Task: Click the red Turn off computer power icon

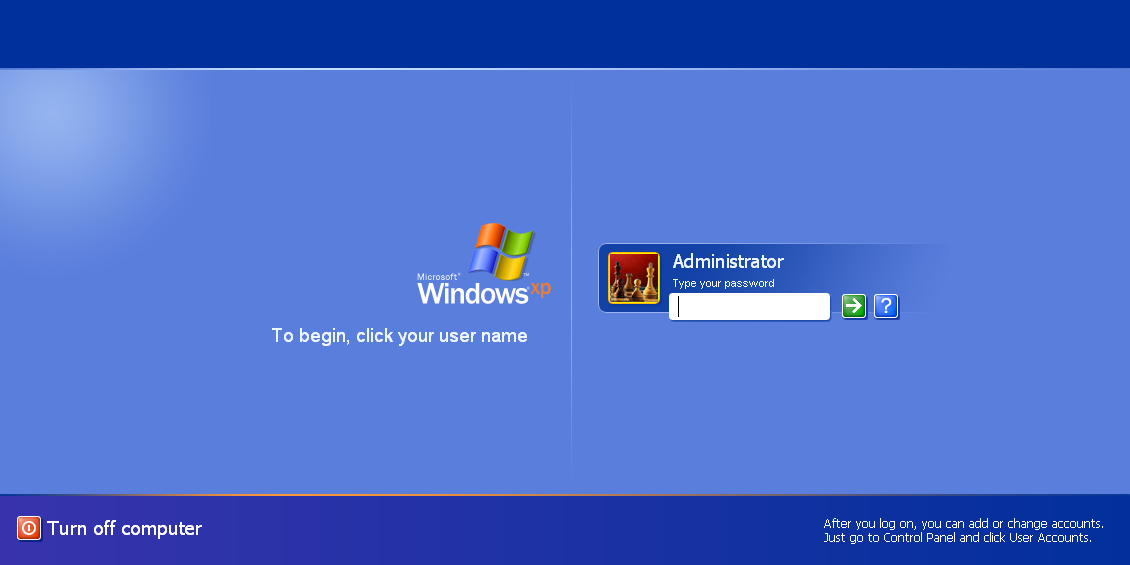Action: coord(29,528)
